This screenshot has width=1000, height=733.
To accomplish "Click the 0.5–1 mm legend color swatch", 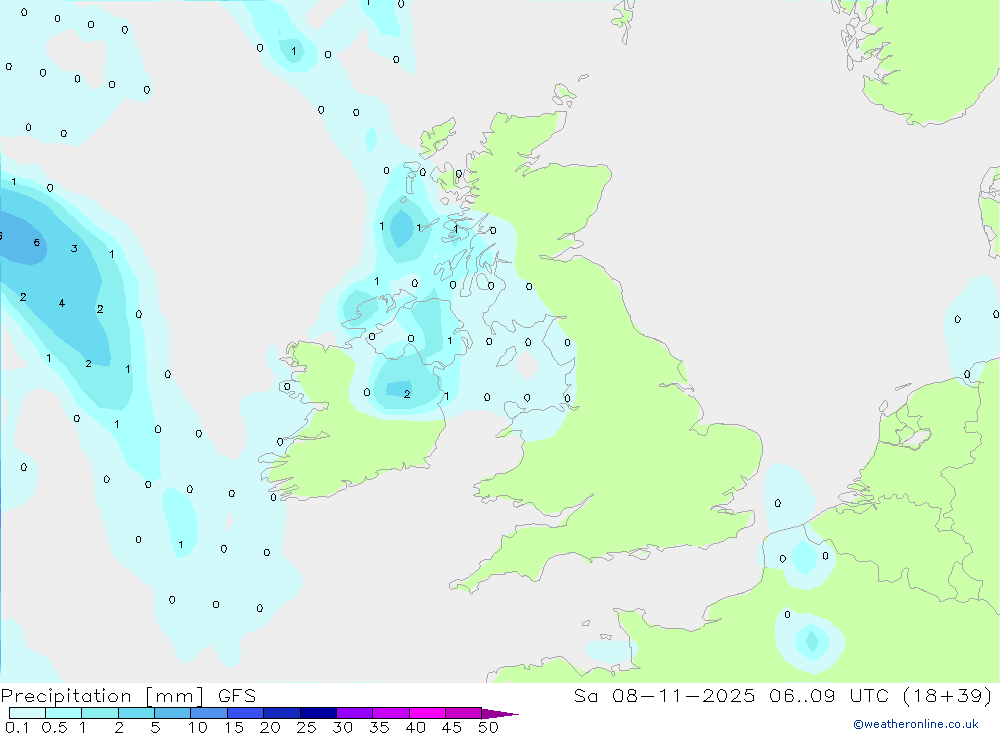I will point(63,713).
